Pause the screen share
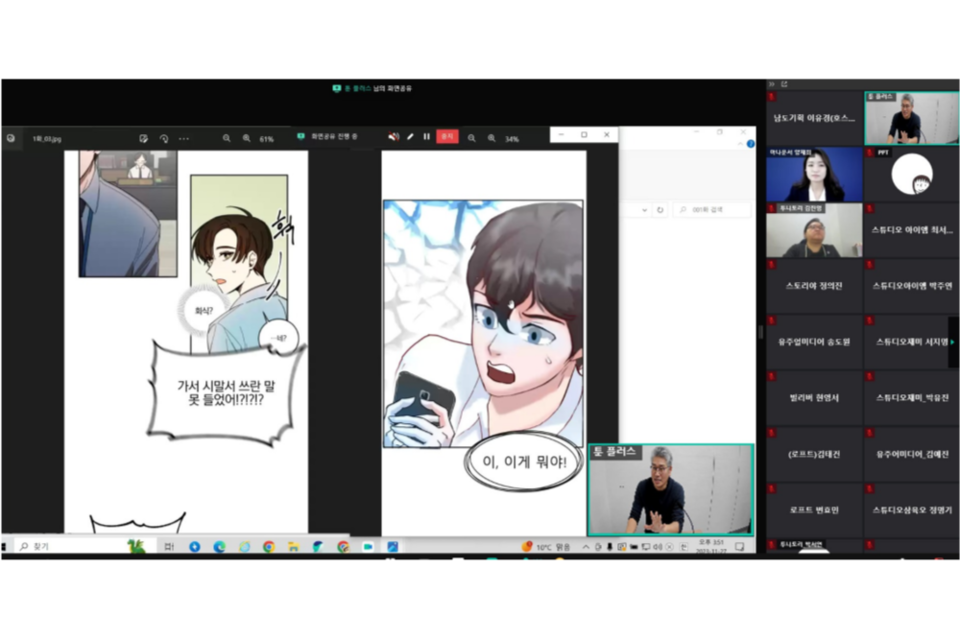Viewport: 960px width, 639px height. coord(427,137)
